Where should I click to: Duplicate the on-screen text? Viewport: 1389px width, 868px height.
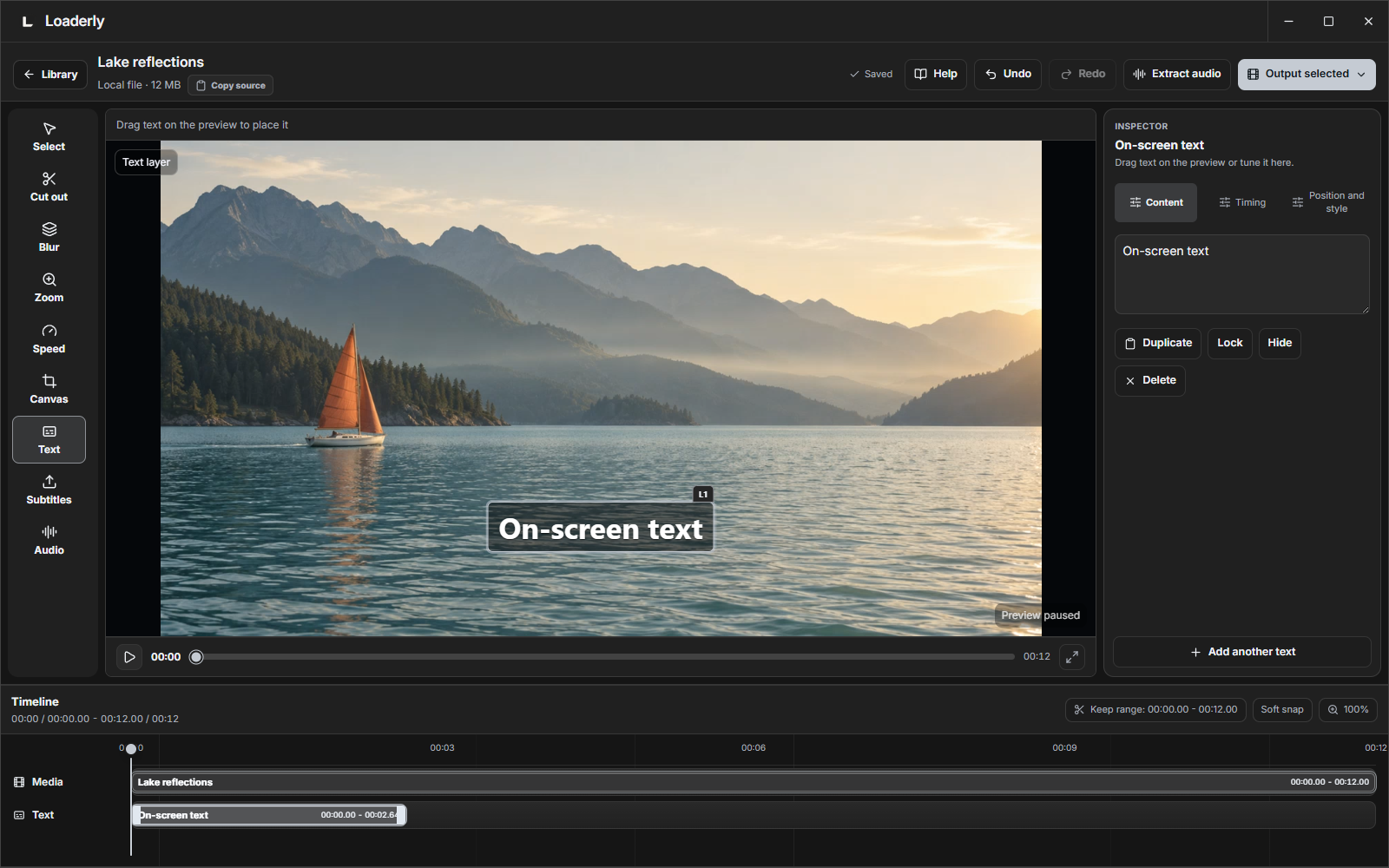point(1158,344)
